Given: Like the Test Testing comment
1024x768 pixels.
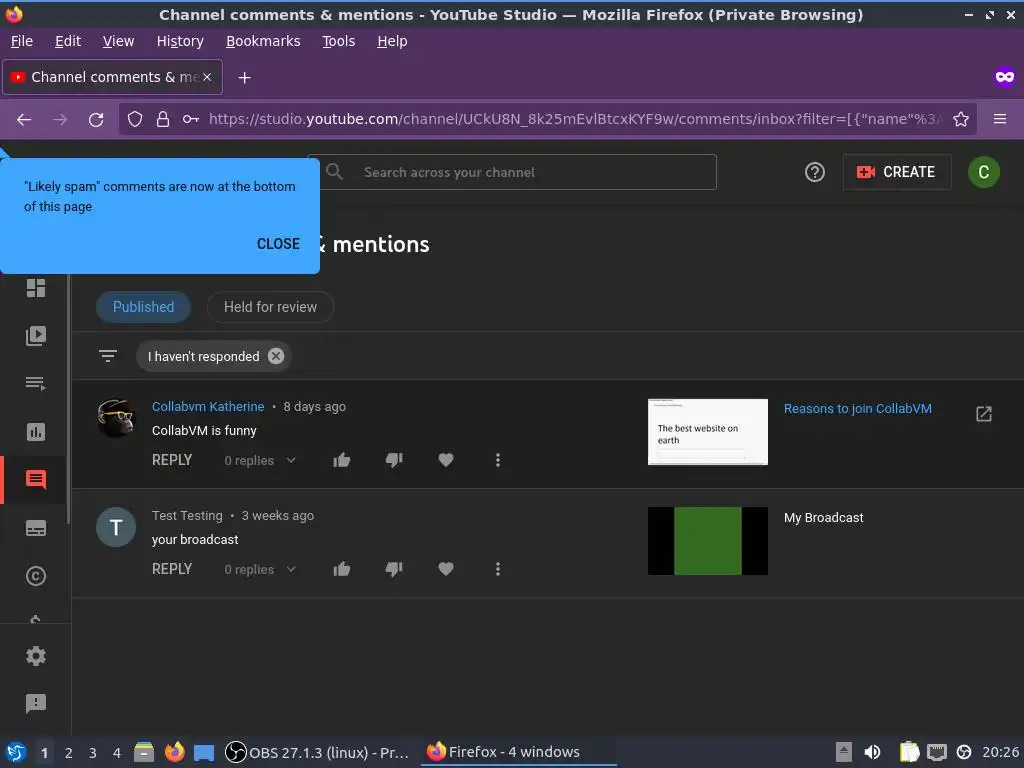Looking at the screenshot, I should click(x=342, y=569).
